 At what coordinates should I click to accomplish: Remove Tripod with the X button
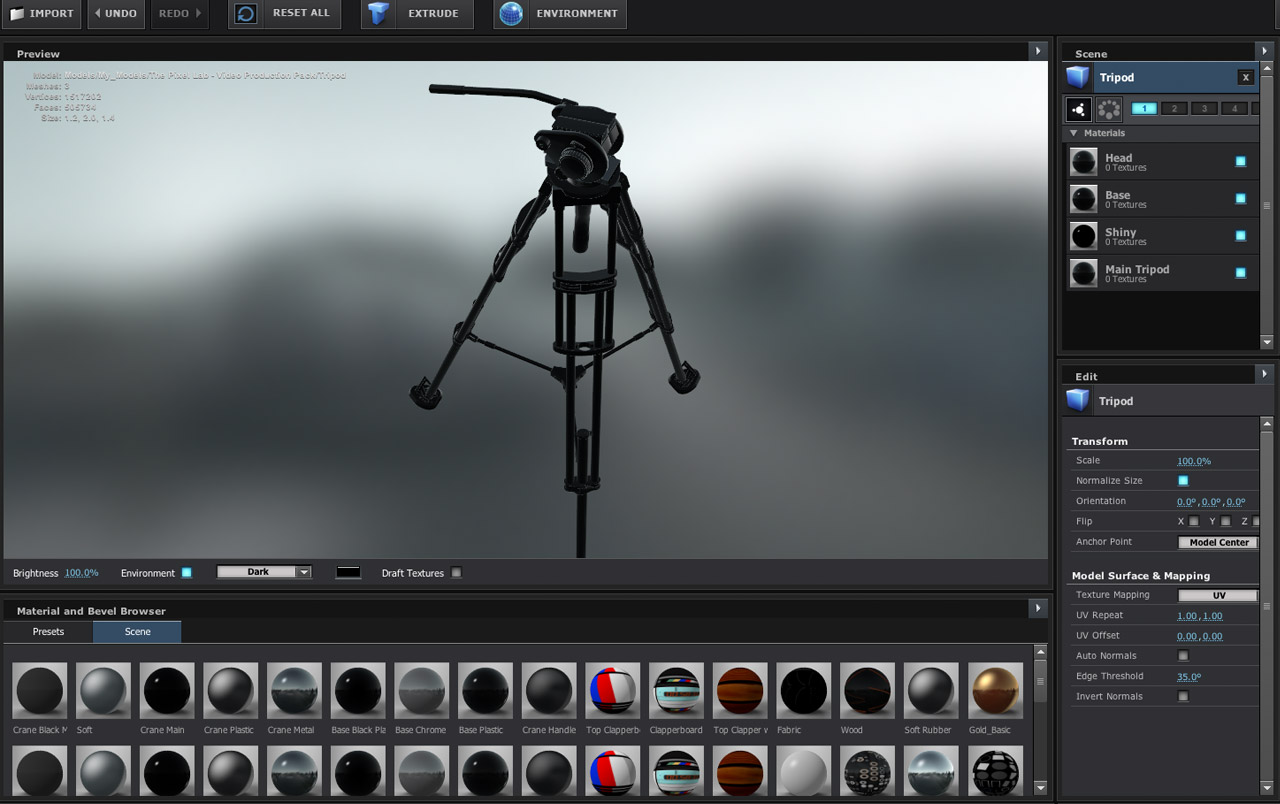tap(1245, 77)
